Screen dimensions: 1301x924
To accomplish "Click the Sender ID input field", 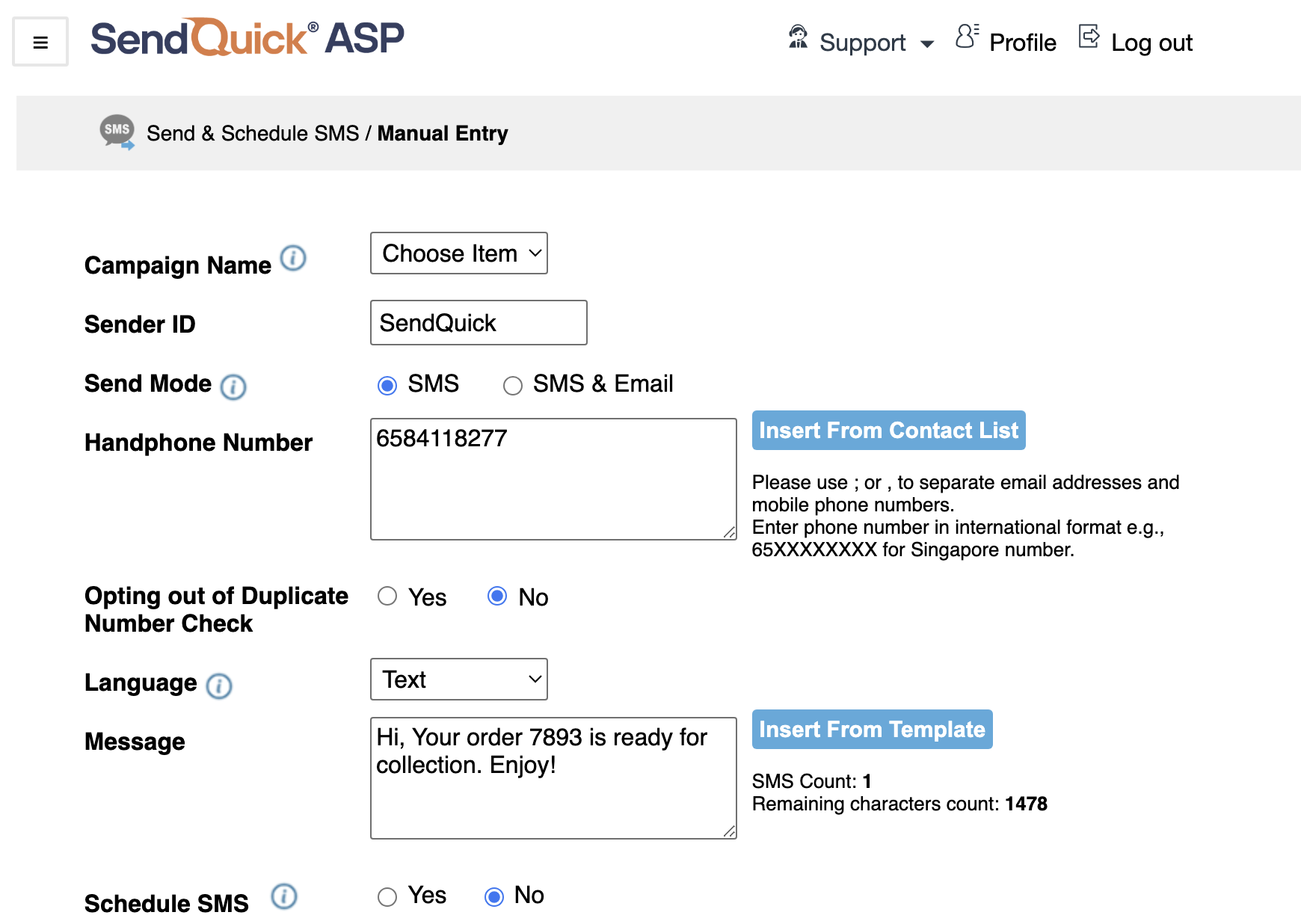I will [479, 323].
